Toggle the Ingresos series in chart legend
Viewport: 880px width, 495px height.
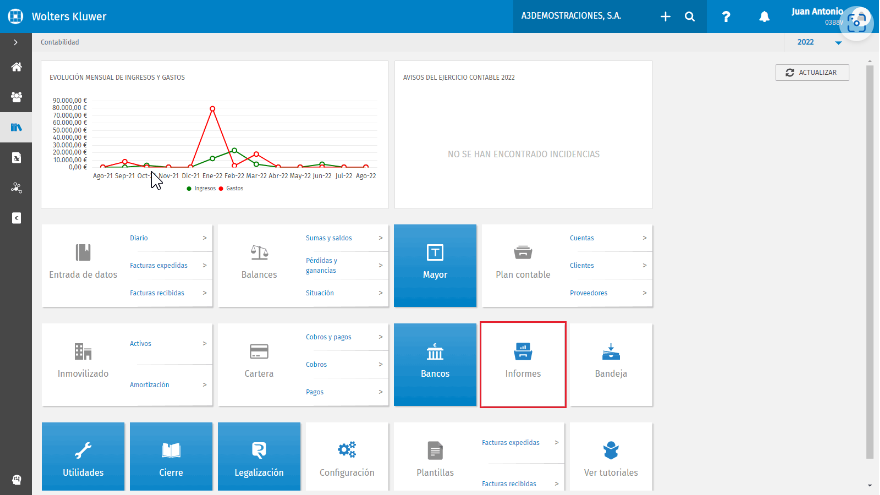pyautogui.click(x=201, y=189)
